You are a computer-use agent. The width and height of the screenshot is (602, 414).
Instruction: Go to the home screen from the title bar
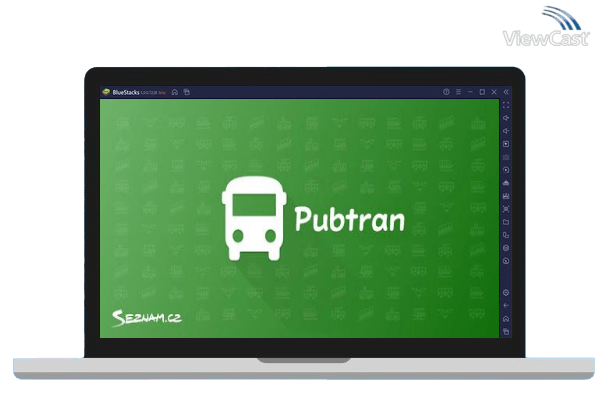[175, 92]
